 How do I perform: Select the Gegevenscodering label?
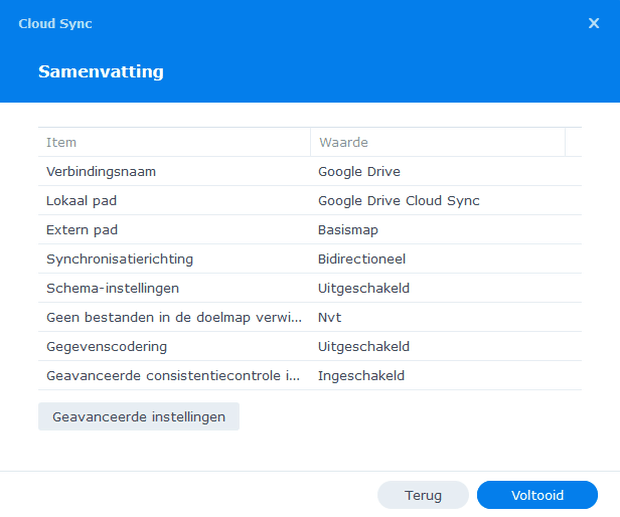click(x=107, y=347)
